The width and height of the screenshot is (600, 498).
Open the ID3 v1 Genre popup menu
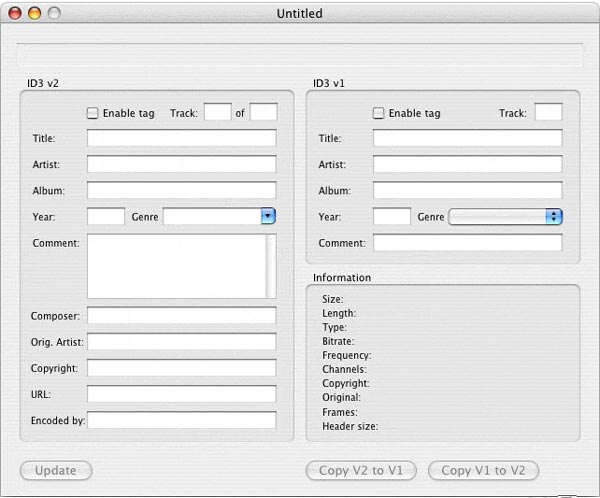point(505,217)
